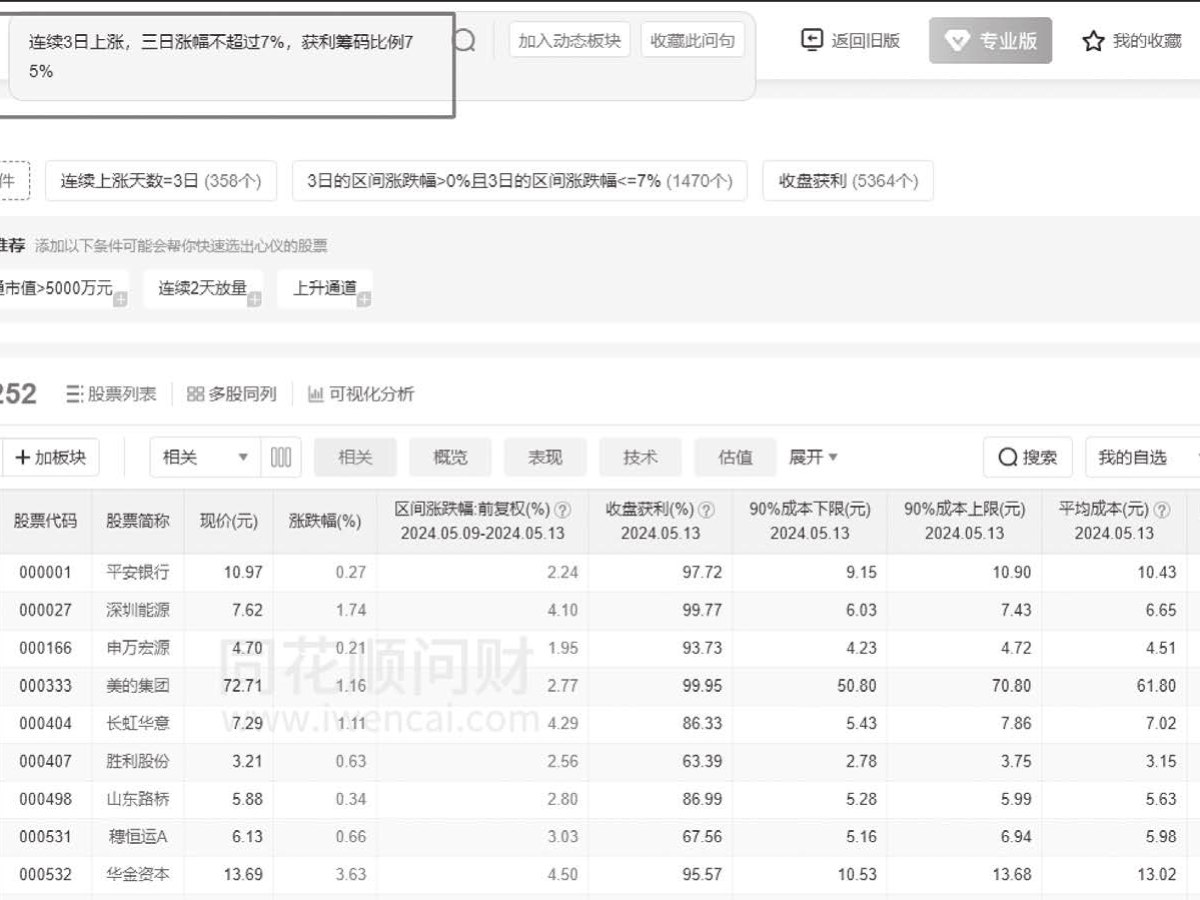This screenshot has width=1200, height=900.
Task: Sort by 涨跌幅(%) column header
Action: pos(325,521)
